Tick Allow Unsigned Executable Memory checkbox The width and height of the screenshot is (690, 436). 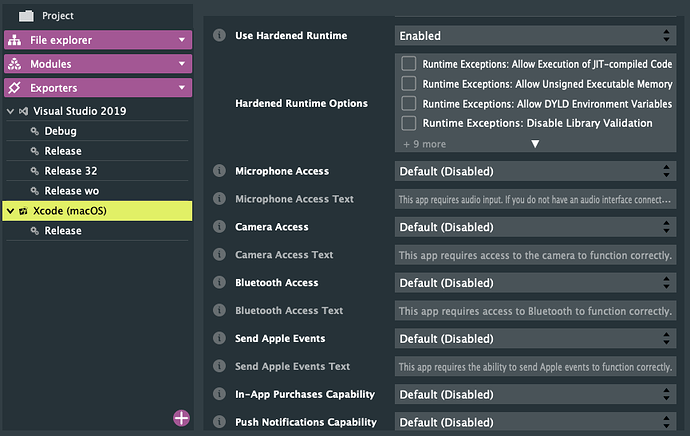point(409,84)
